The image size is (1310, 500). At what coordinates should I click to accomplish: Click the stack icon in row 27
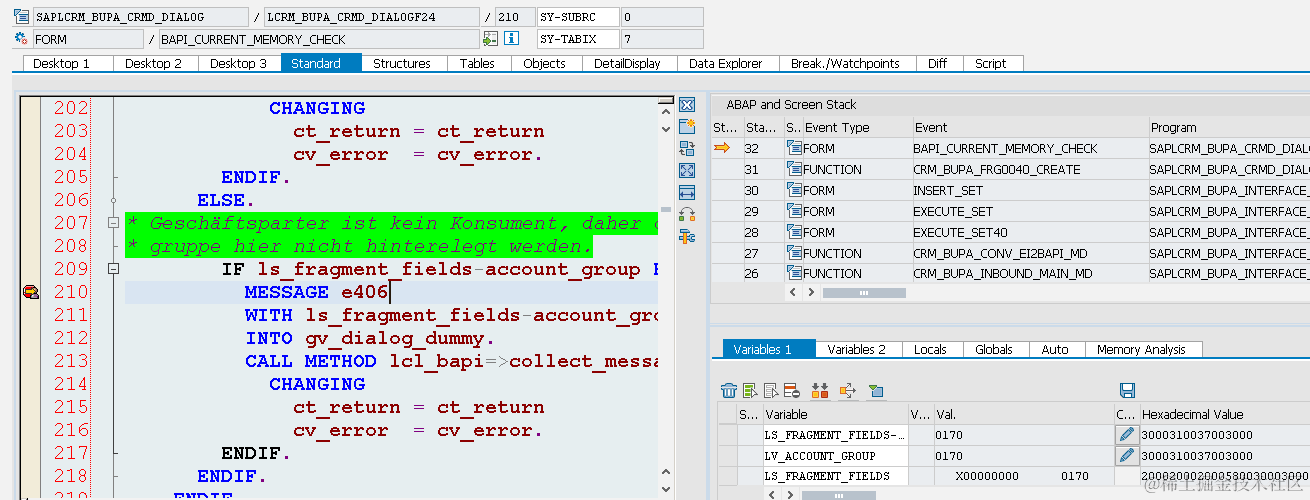(x=795, y=253)
